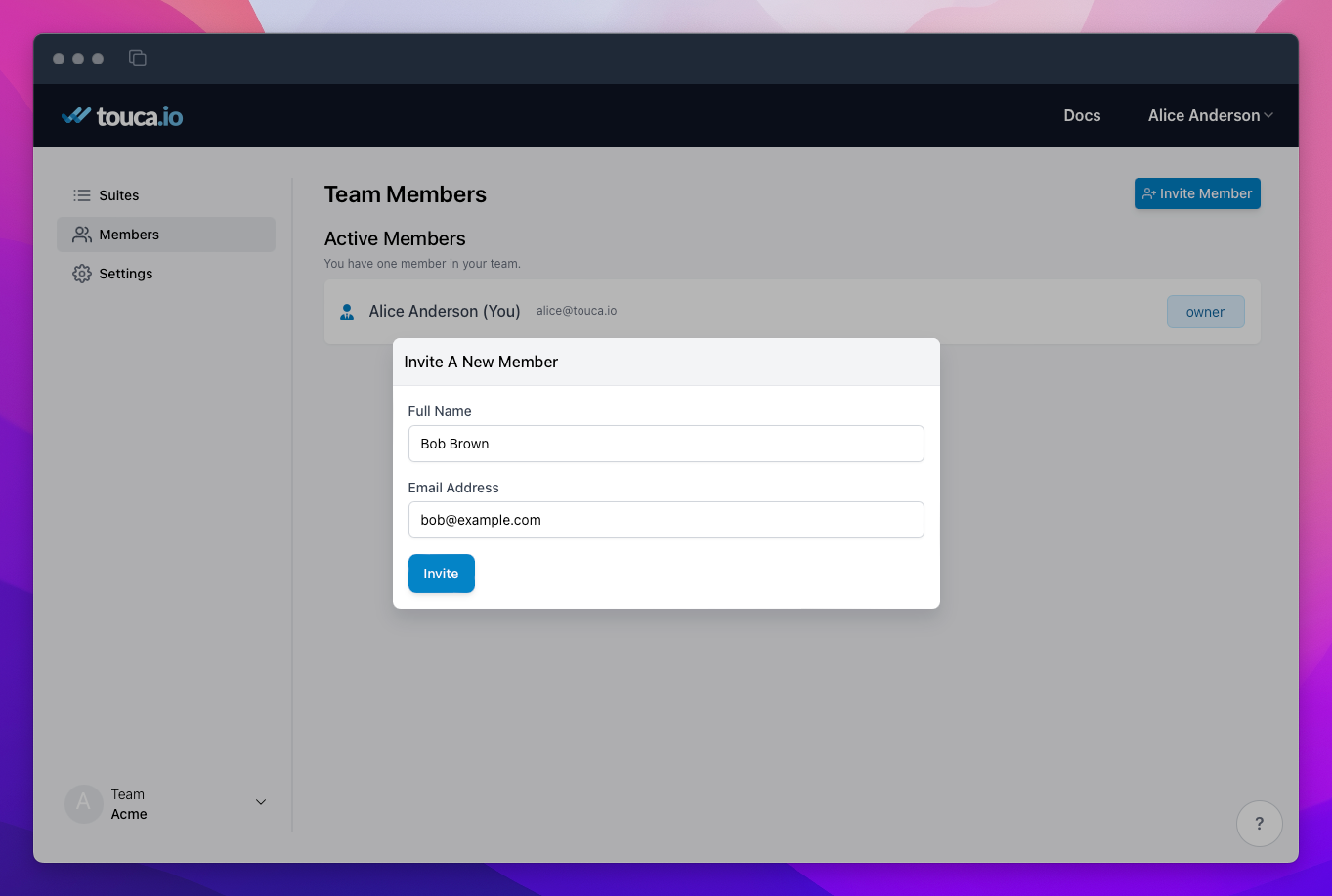Click the Team Members page heading
Image resolution: width=1332 pixels, height=896 pixels.
click(x=406, y=194)
